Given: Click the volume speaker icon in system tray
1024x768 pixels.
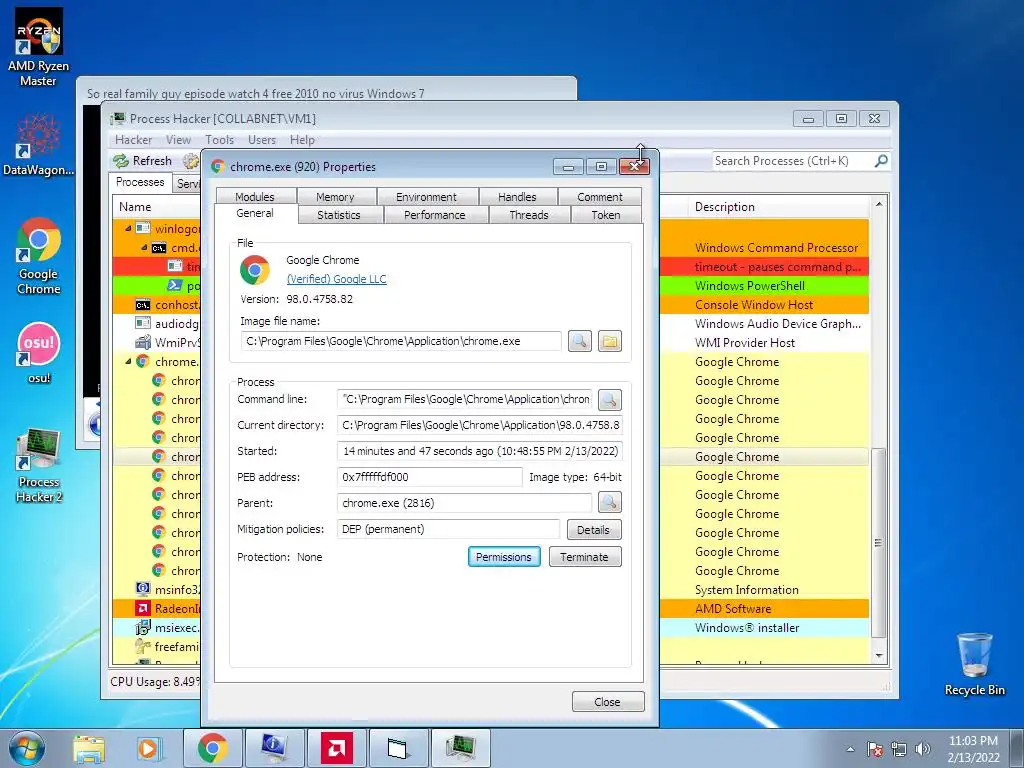Looking at the screenshot, I should click(x=923, y=749).
